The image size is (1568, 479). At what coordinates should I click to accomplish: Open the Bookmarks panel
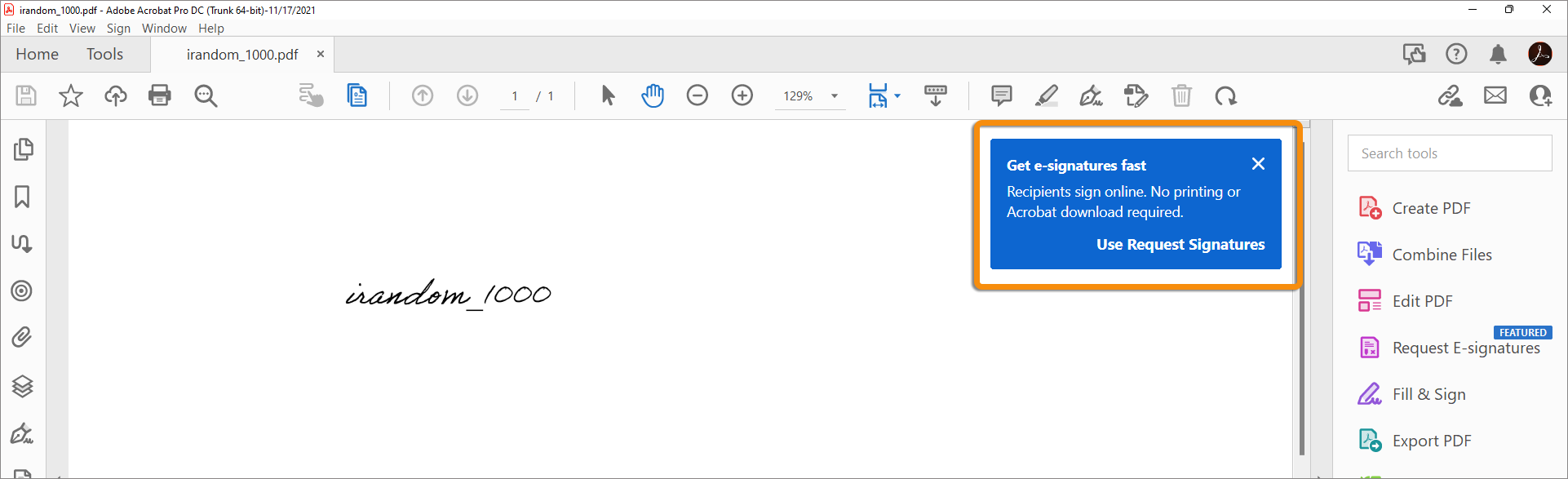tap(23, 197)
